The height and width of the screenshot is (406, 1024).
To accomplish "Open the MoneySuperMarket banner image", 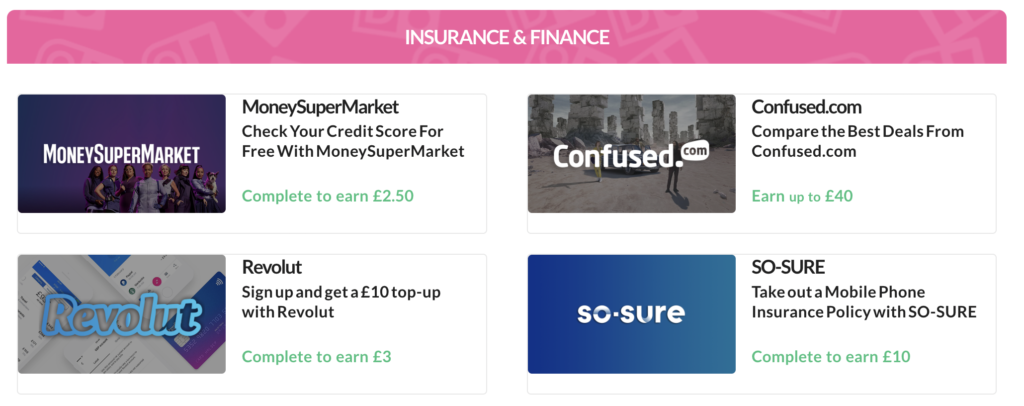I will [x=121, y=153].
